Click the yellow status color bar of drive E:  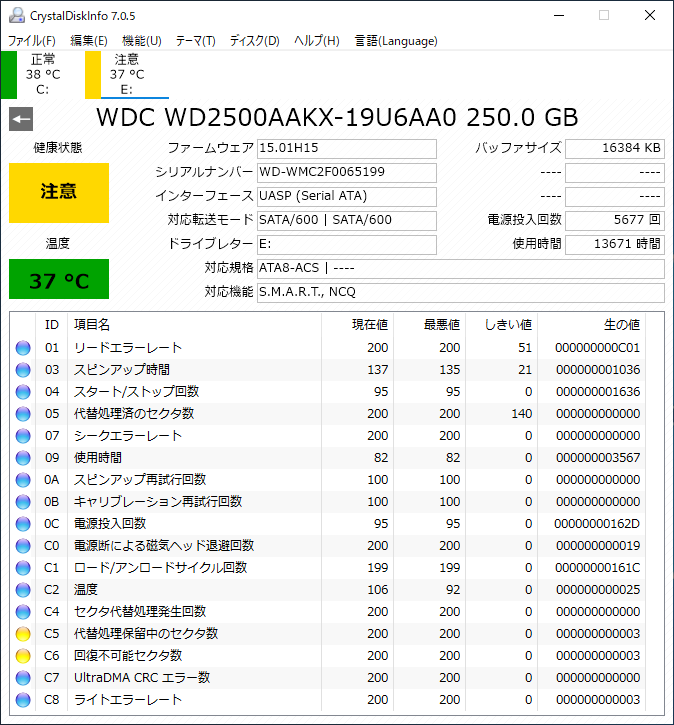point(93,75)
